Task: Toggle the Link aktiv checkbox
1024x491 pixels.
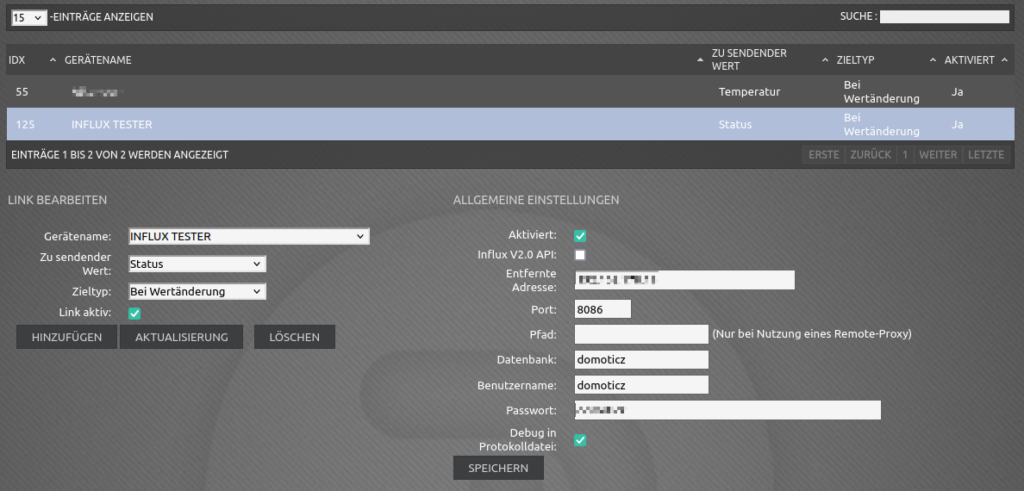Action: coord(135,314)
